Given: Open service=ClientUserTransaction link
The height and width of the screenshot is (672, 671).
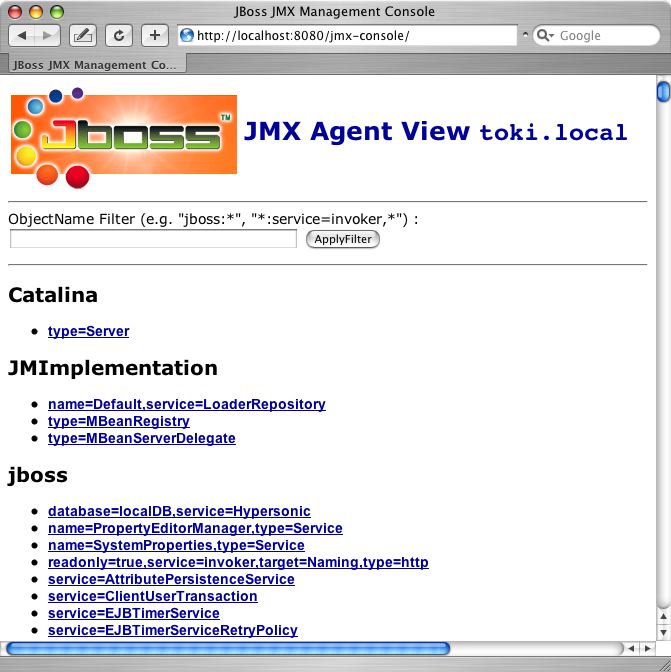Looking at the screenshot, I should [153, 597].
